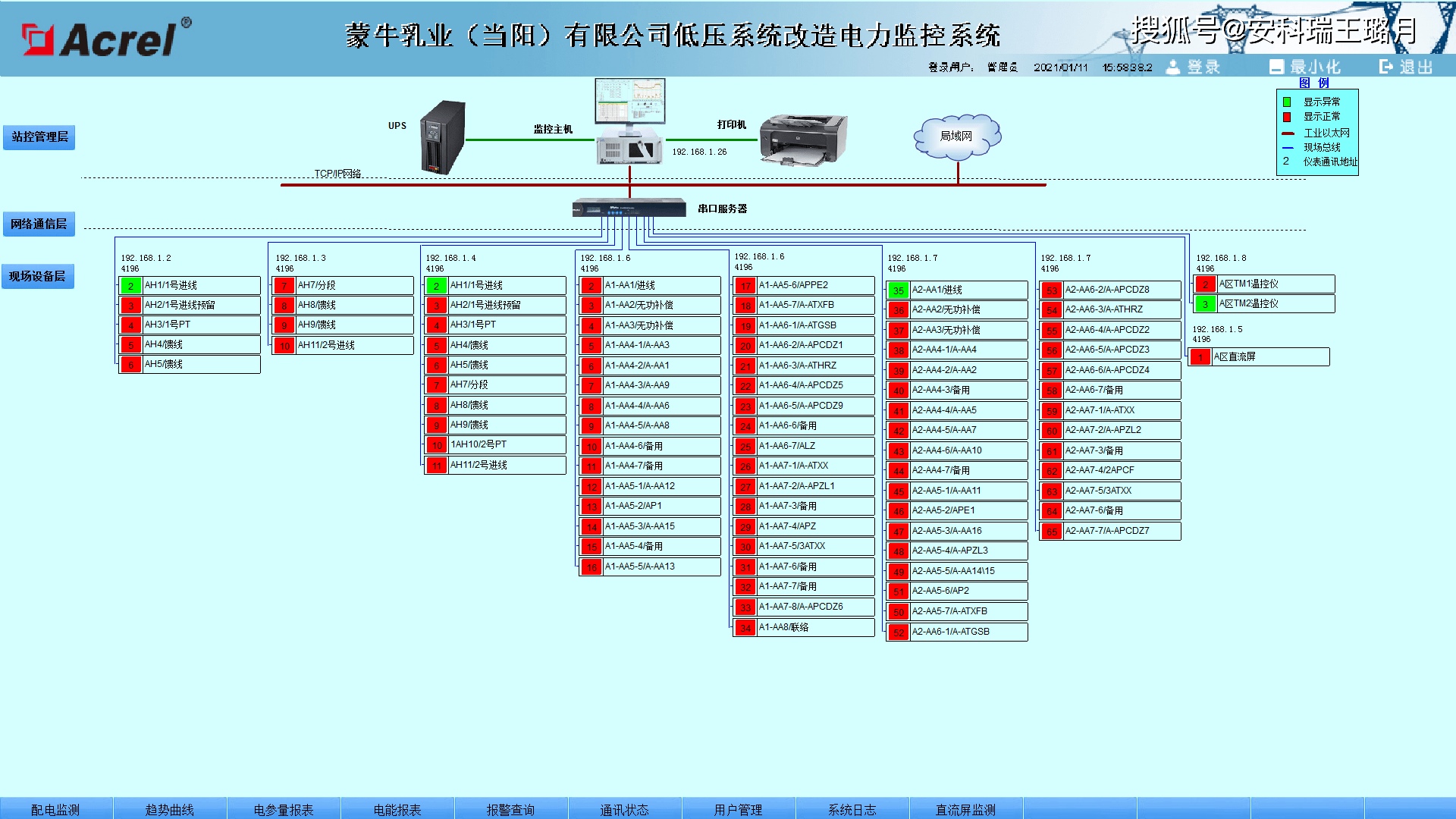Click red status box 17 for A1-AA5-6/APPE2
The height and width of the screenshot is (819, 1456).
point(745,286)
